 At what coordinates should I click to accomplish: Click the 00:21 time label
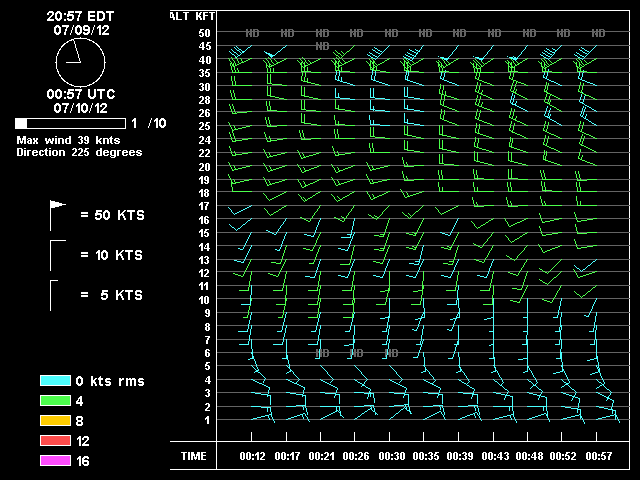[x=321, y=456]
